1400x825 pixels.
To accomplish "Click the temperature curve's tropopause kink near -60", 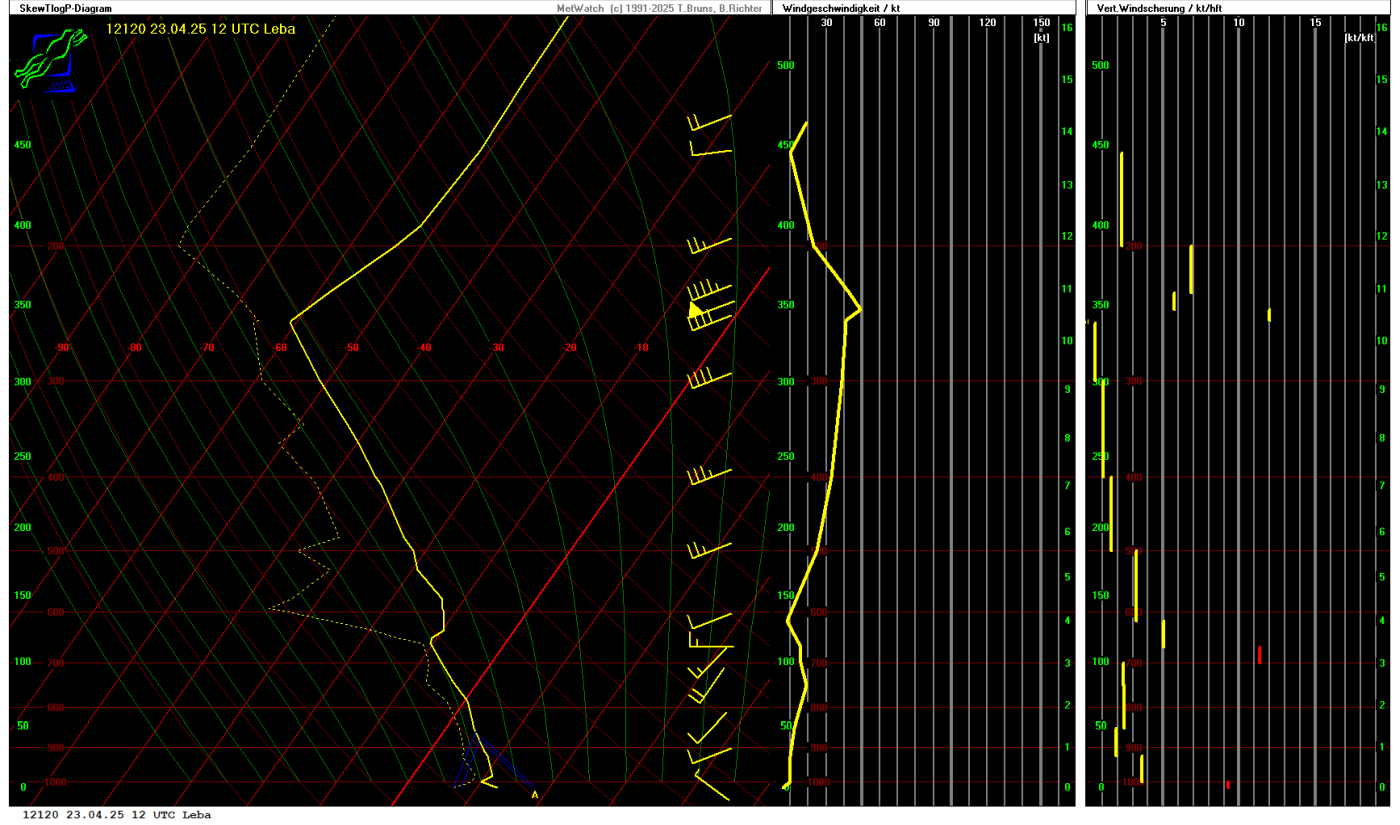I will click(x=291, y=321).
